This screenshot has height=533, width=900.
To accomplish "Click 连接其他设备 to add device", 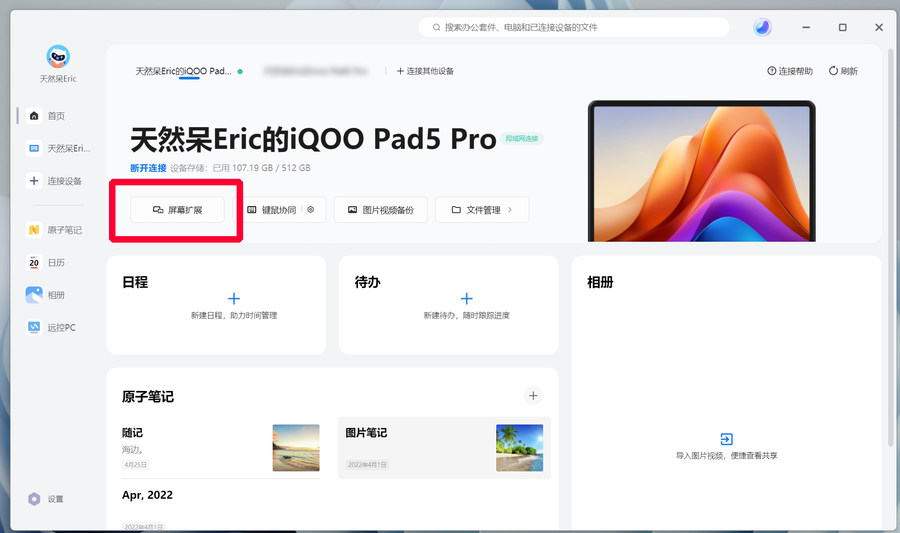I will [425, 71].
